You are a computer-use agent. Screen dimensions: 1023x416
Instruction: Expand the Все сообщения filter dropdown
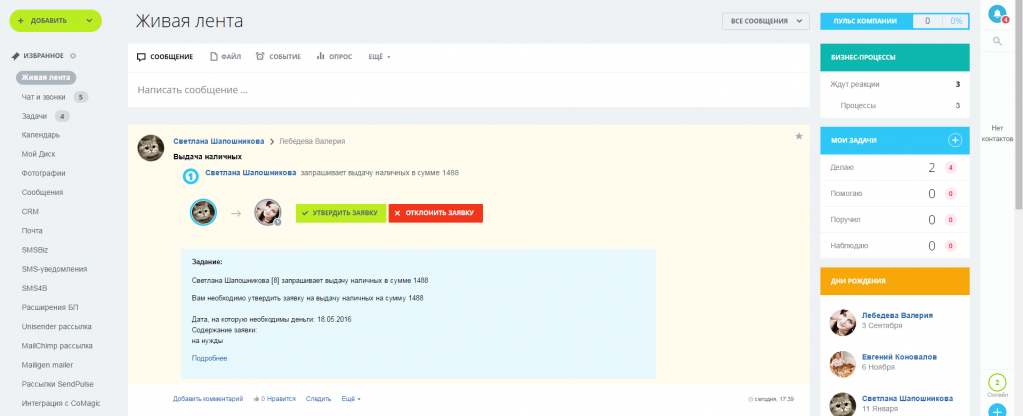coord(765,22)
